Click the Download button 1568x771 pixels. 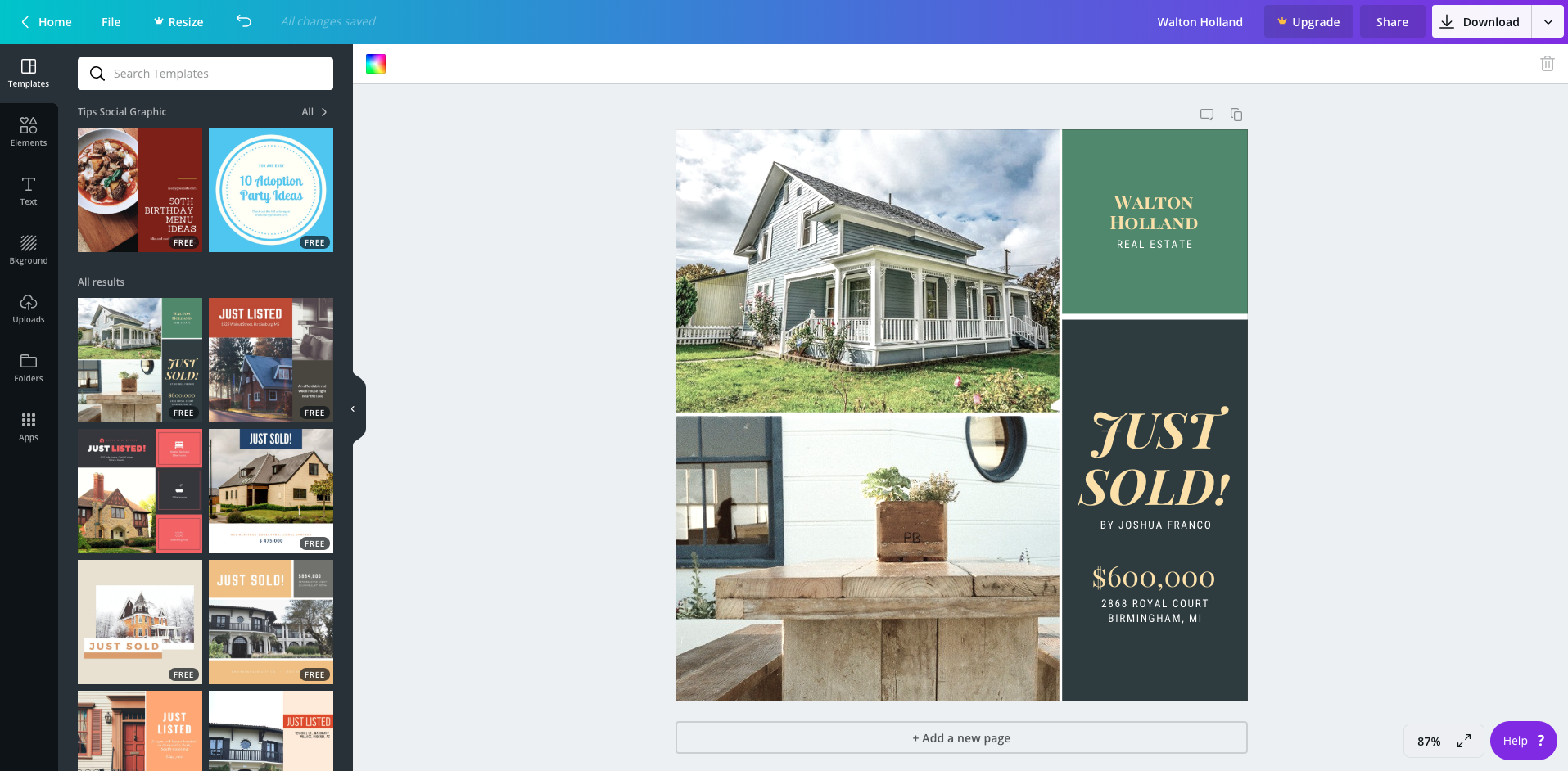pyautogui.click(x=1481, y=22)
